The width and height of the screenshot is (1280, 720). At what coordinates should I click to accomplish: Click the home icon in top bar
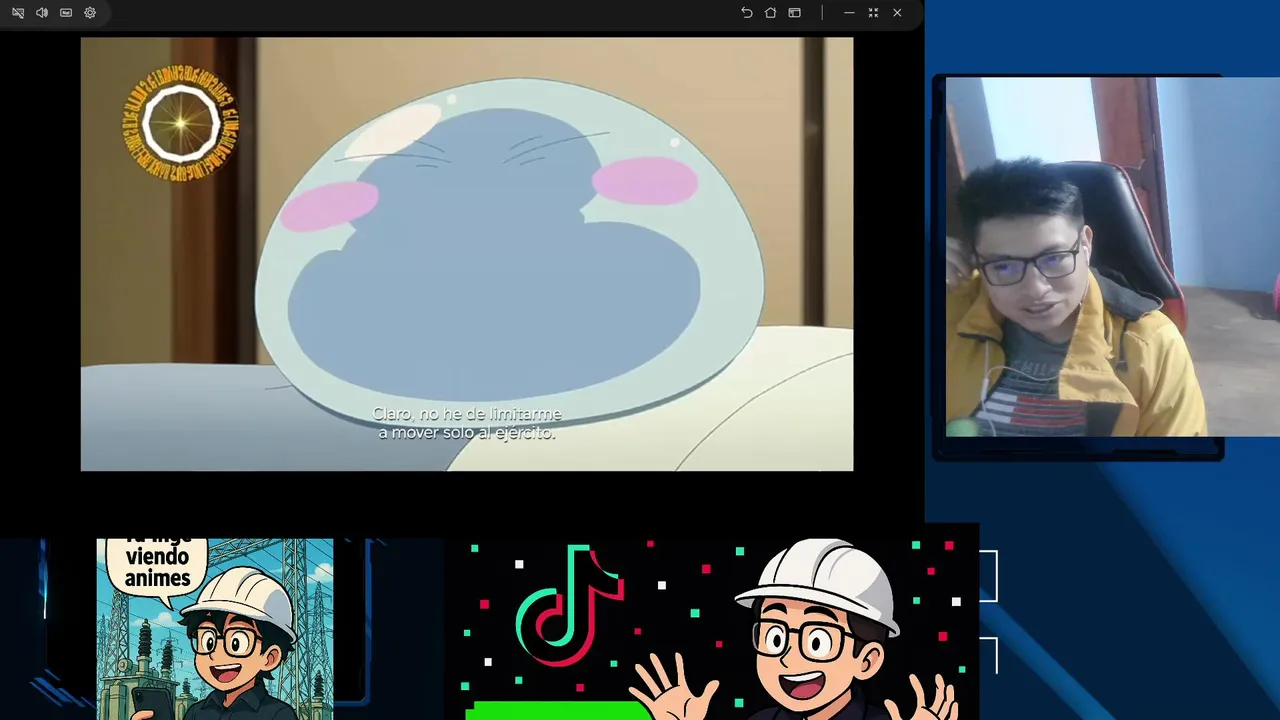click(x=770, y=13)
